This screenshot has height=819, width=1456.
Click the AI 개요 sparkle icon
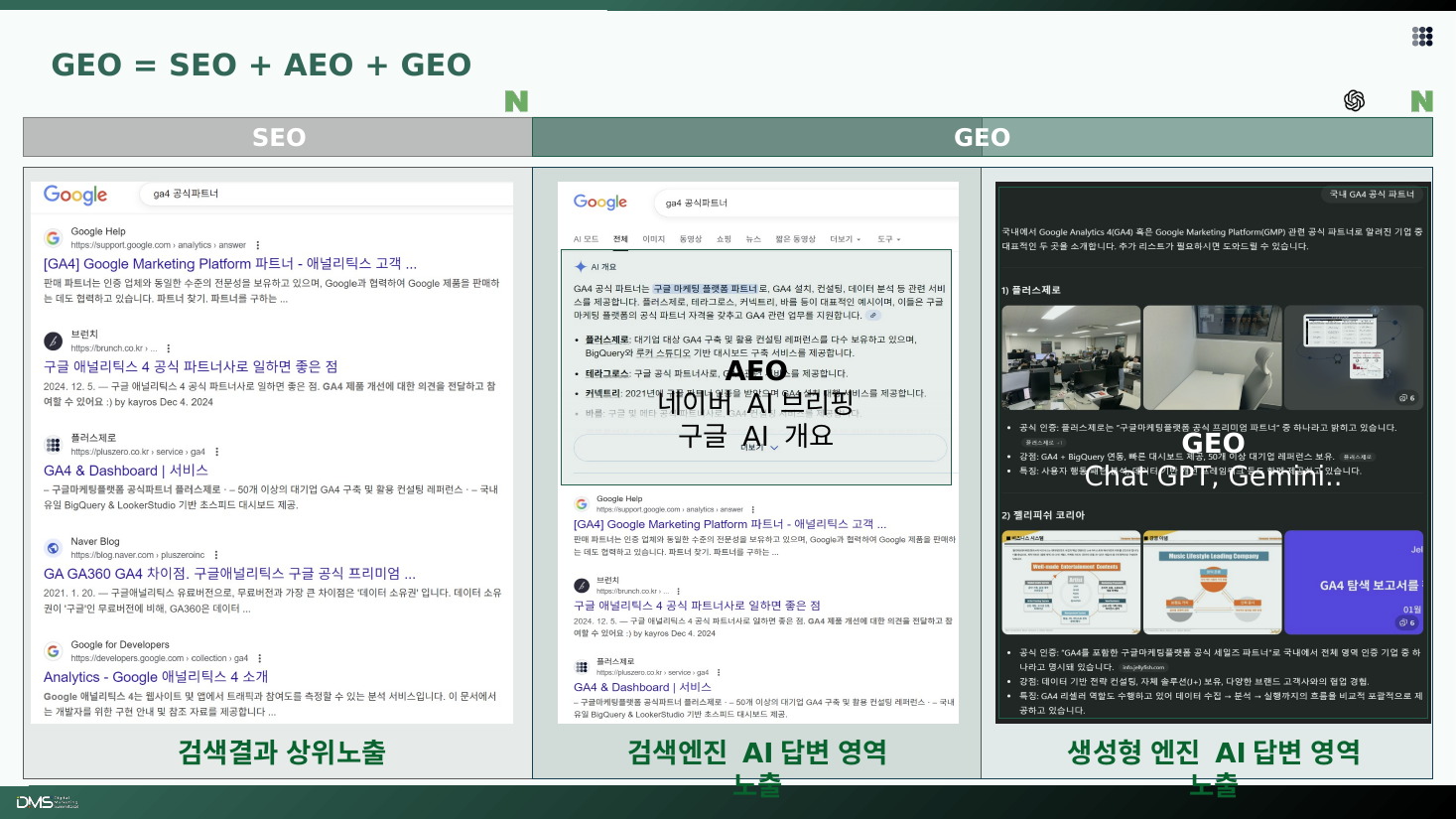[581, 266]
